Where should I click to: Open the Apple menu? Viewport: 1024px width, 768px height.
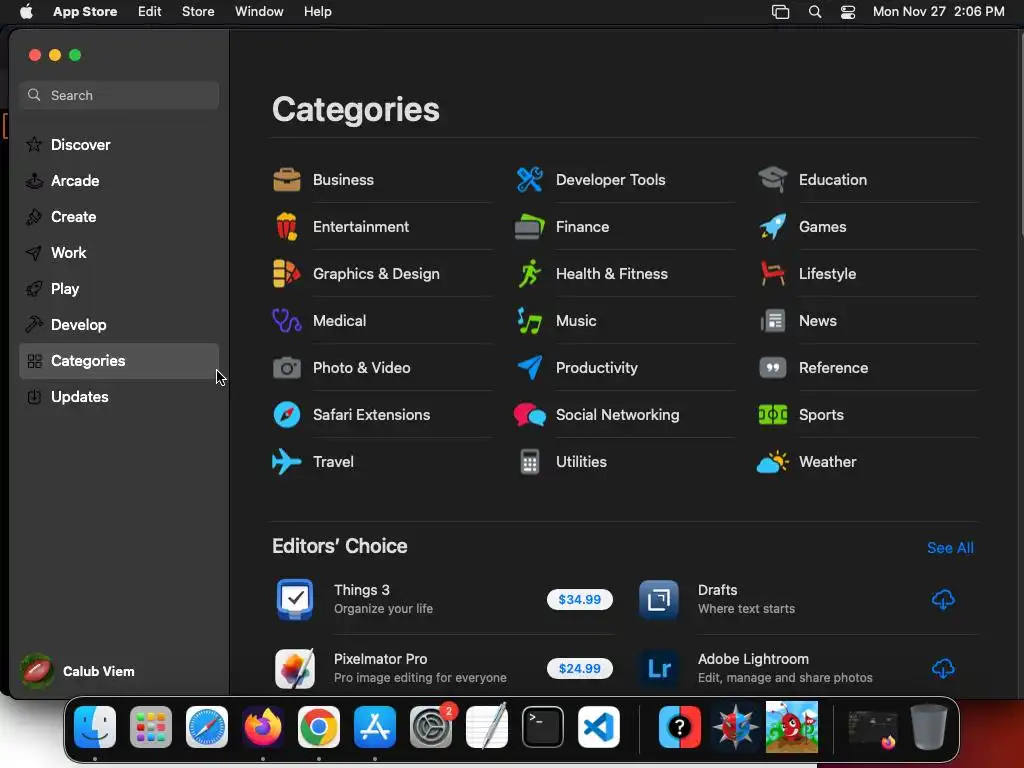click(26, 12)
